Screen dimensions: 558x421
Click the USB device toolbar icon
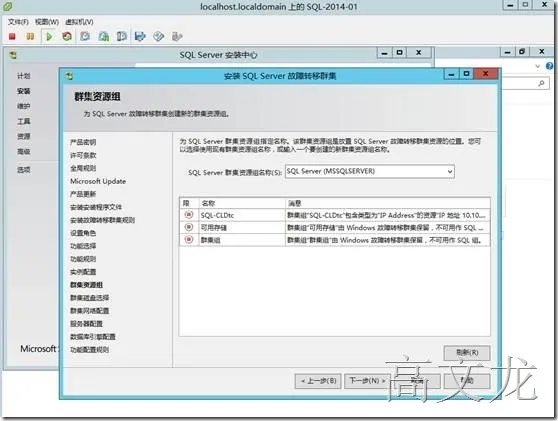point(177,36)
